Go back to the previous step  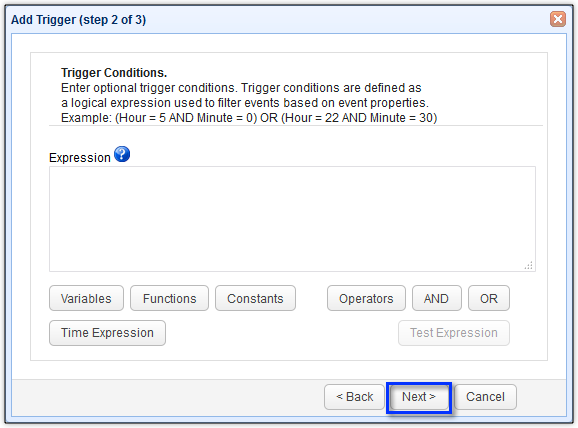point(355,397)
